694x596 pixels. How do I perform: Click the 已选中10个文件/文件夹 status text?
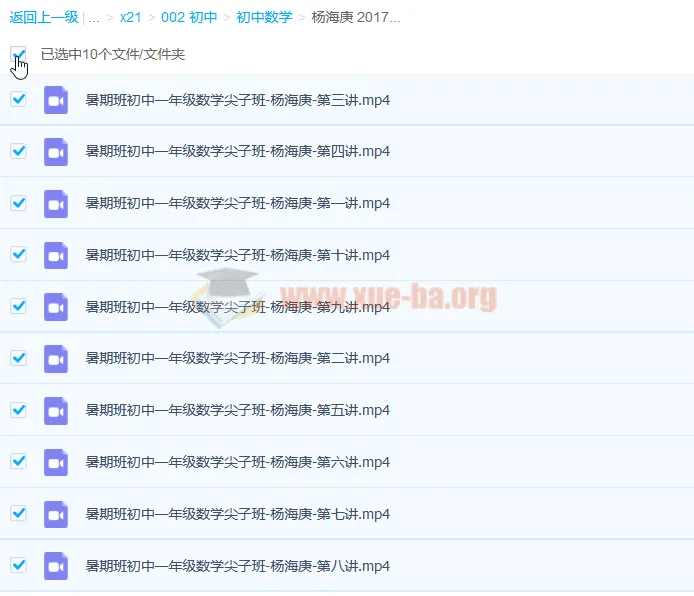[113, 54]
